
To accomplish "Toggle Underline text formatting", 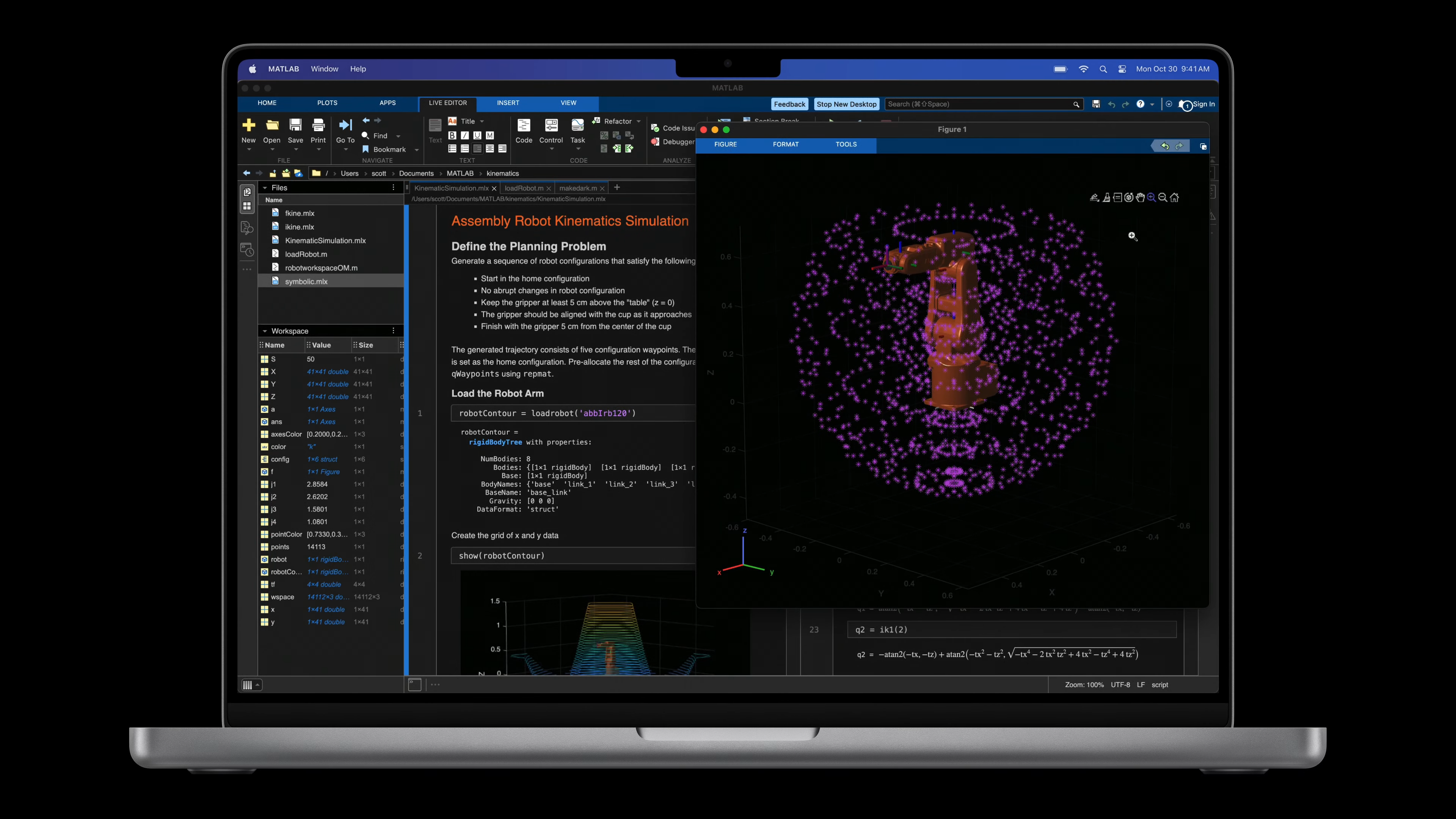I will click(x=477, y=136).
